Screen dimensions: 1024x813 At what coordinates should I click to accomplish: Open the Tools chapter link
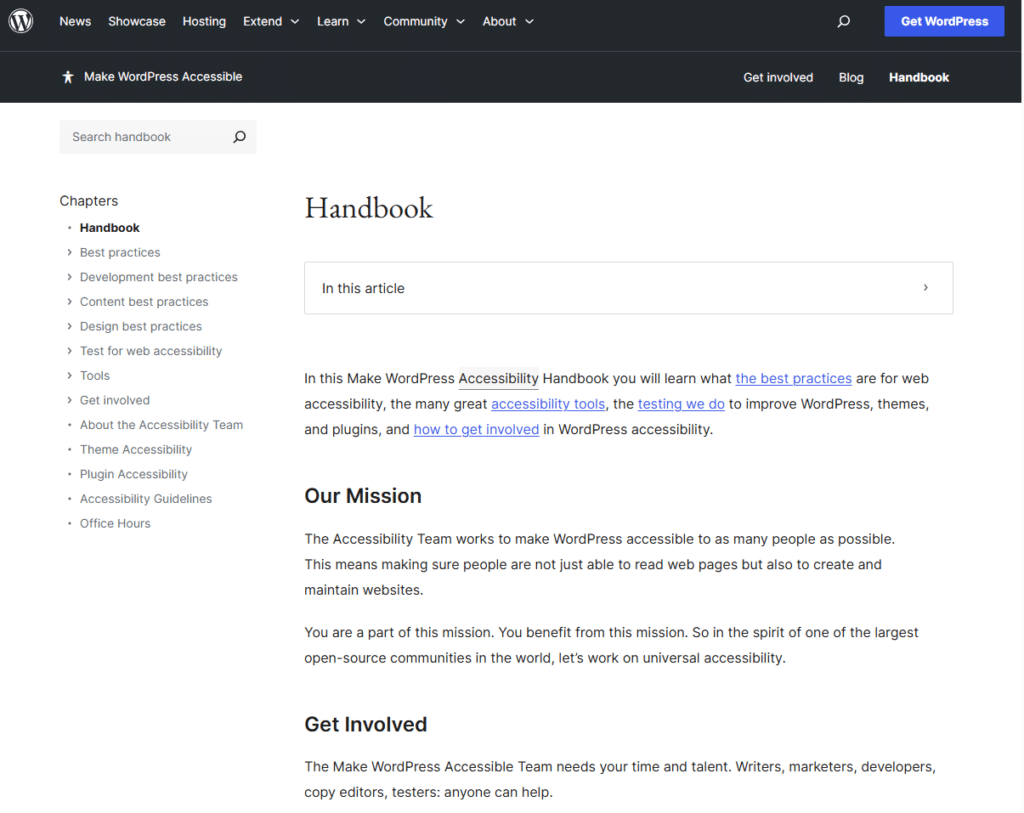point(95,375)
